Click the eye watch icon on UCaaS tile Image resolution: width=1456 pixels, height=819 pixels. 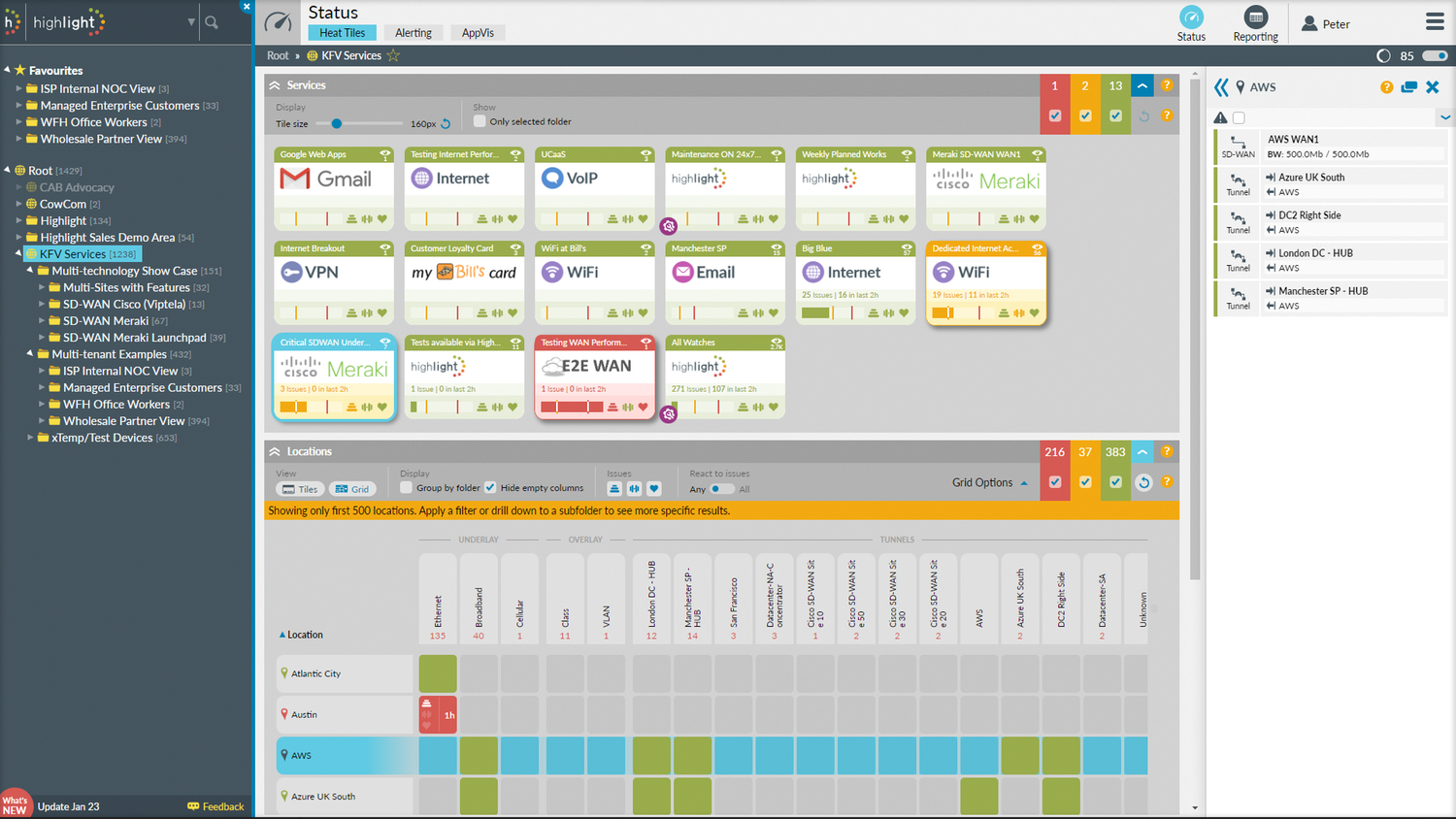(x=645, y=154)
